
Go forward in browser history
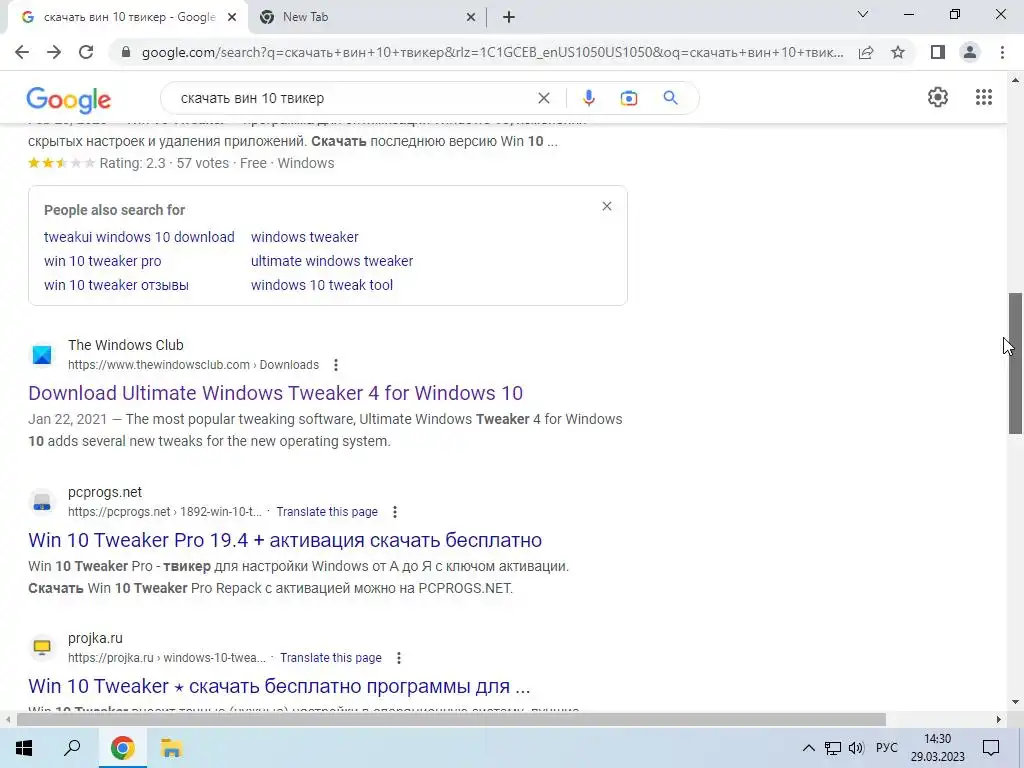pos(54,52)
